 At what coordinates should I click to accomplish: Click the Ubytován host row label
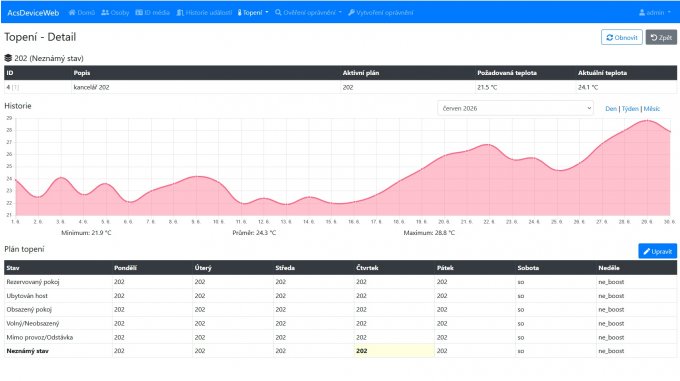27,296
